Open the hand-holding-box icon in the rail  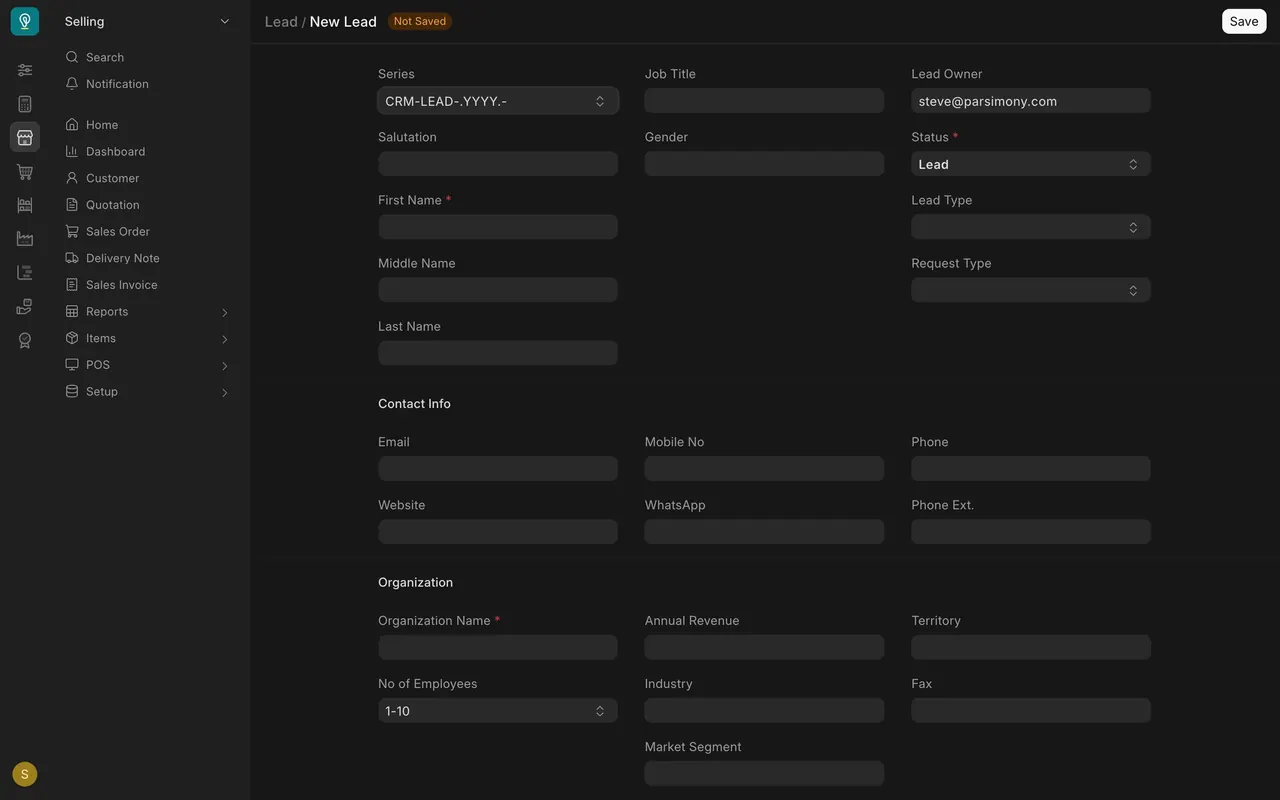25,307
